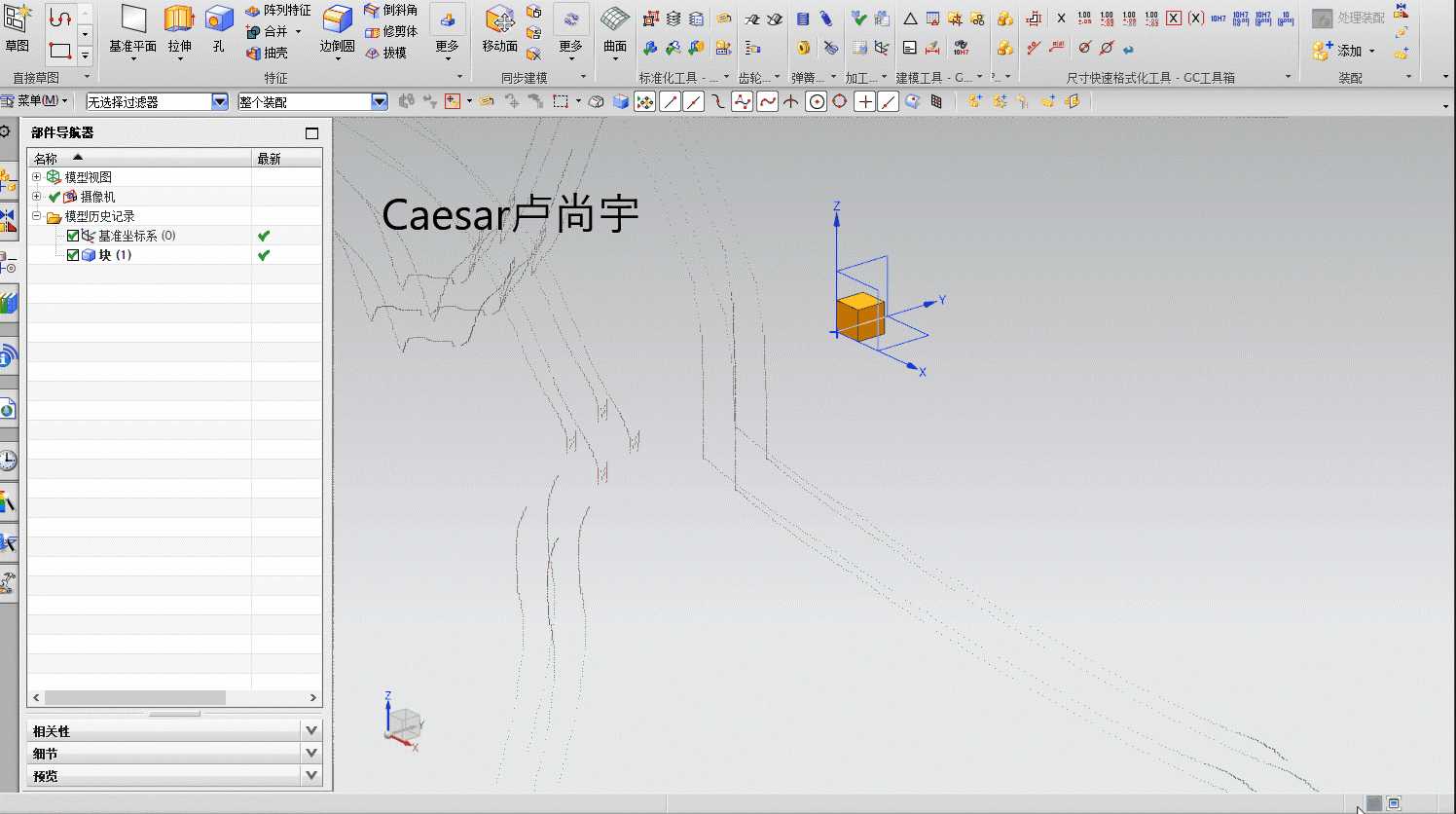1456x814 pixels.
Task: Click the 最新 column header
Action: pyautogui.click(x=287, y=158)
